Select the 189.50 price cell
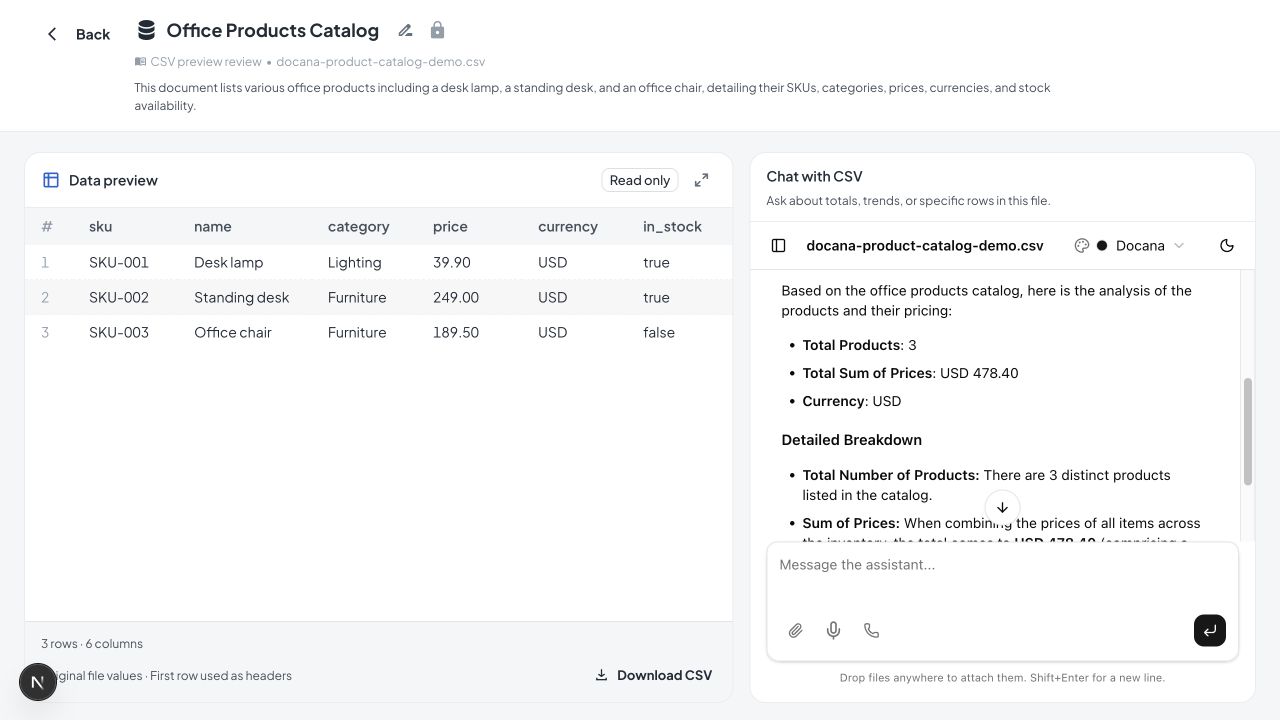Image resolution: width=1280 pixels, height=720 pixels. (455, 332)
